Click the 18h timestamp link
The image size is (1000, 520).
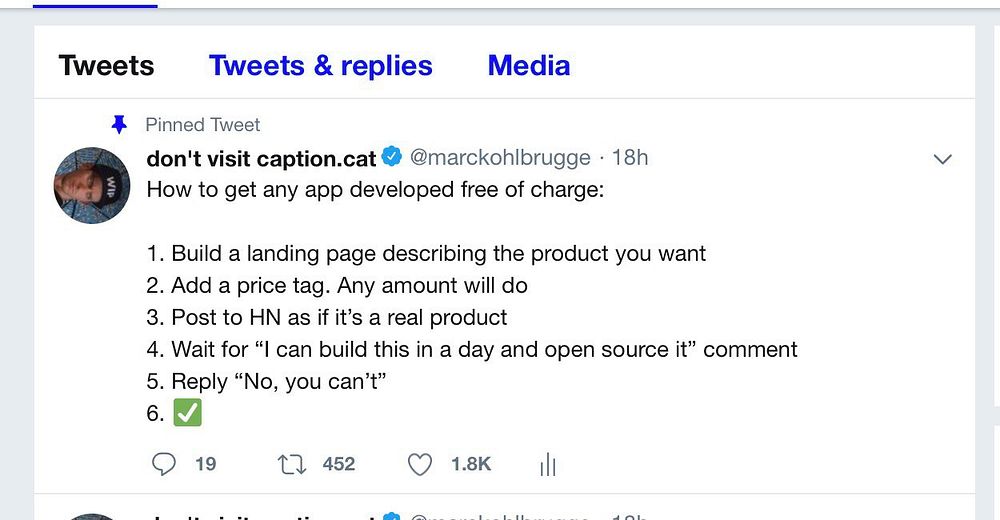[630, 158]
